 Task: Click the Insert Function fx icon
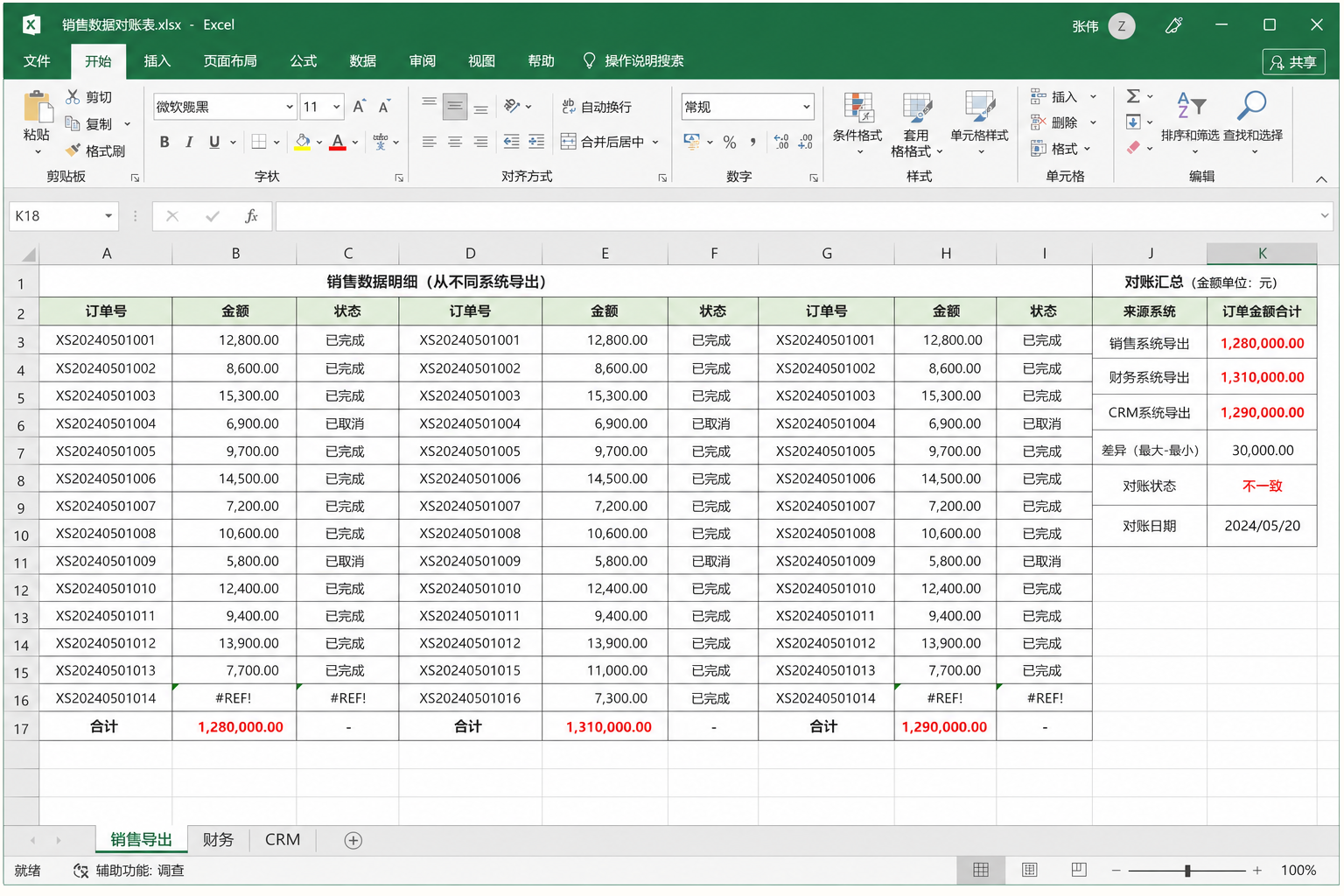(x=251, y=216)
